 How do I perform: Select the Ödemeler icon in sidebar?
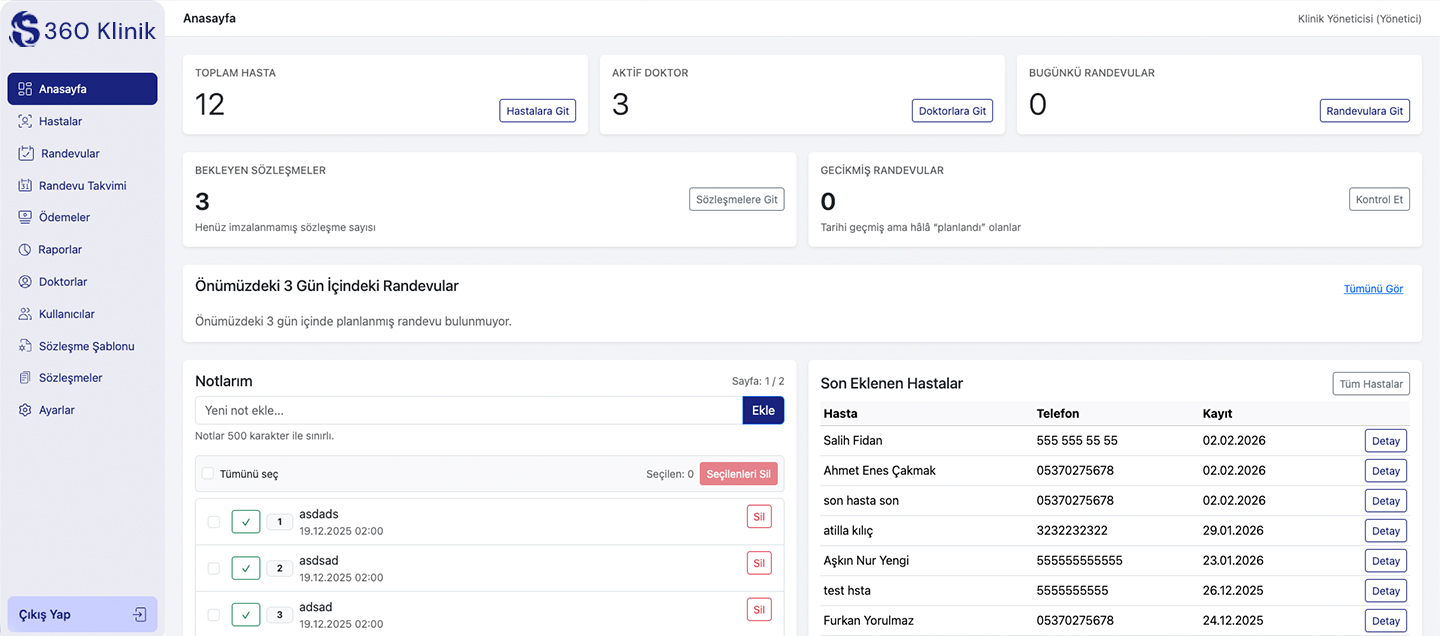click(x=25, y=218)
